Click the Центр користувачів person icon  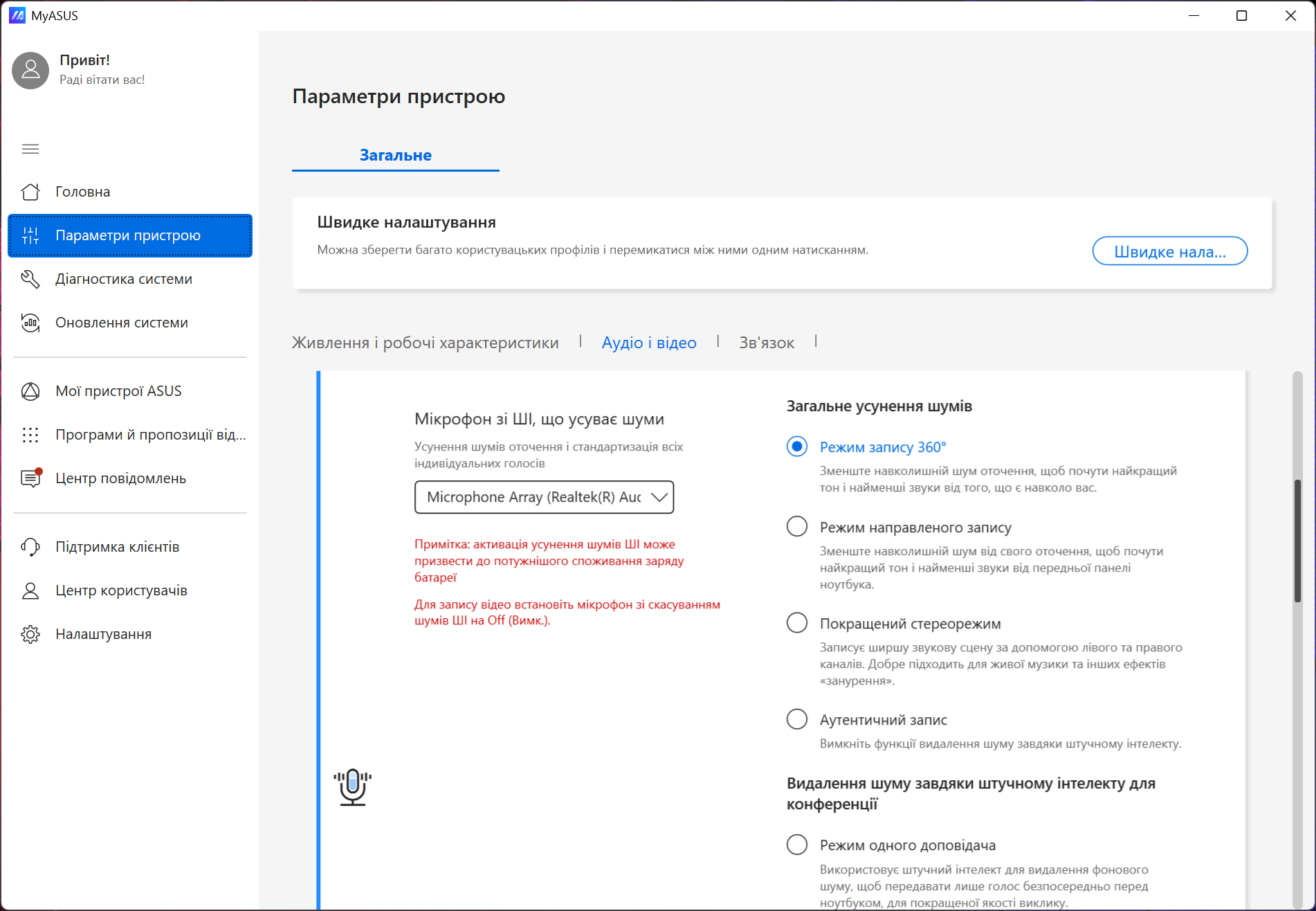click(30, 590)
